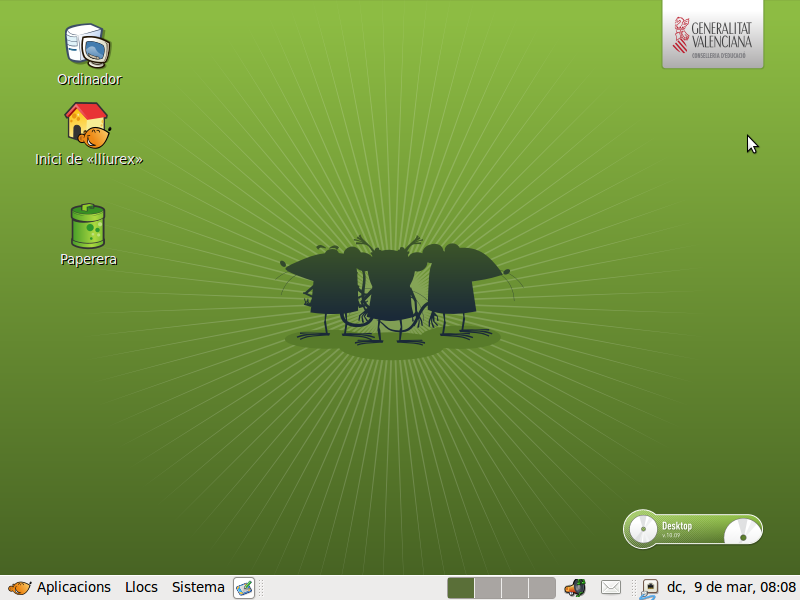Screen dimensions: 800x600
Task: Open the Inici de «lliurex» home folder icon
Action: (x=88, y=125)
